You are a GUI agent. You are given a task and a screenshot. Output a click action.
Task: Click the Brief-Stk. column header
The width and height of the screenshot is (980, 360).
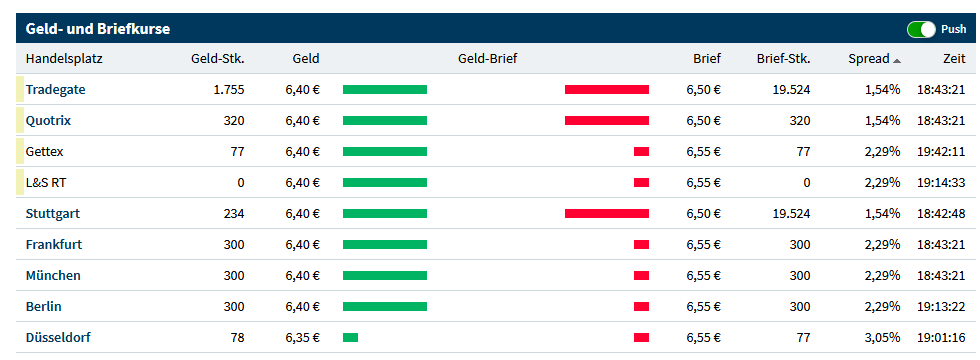[x=783, y=59]
